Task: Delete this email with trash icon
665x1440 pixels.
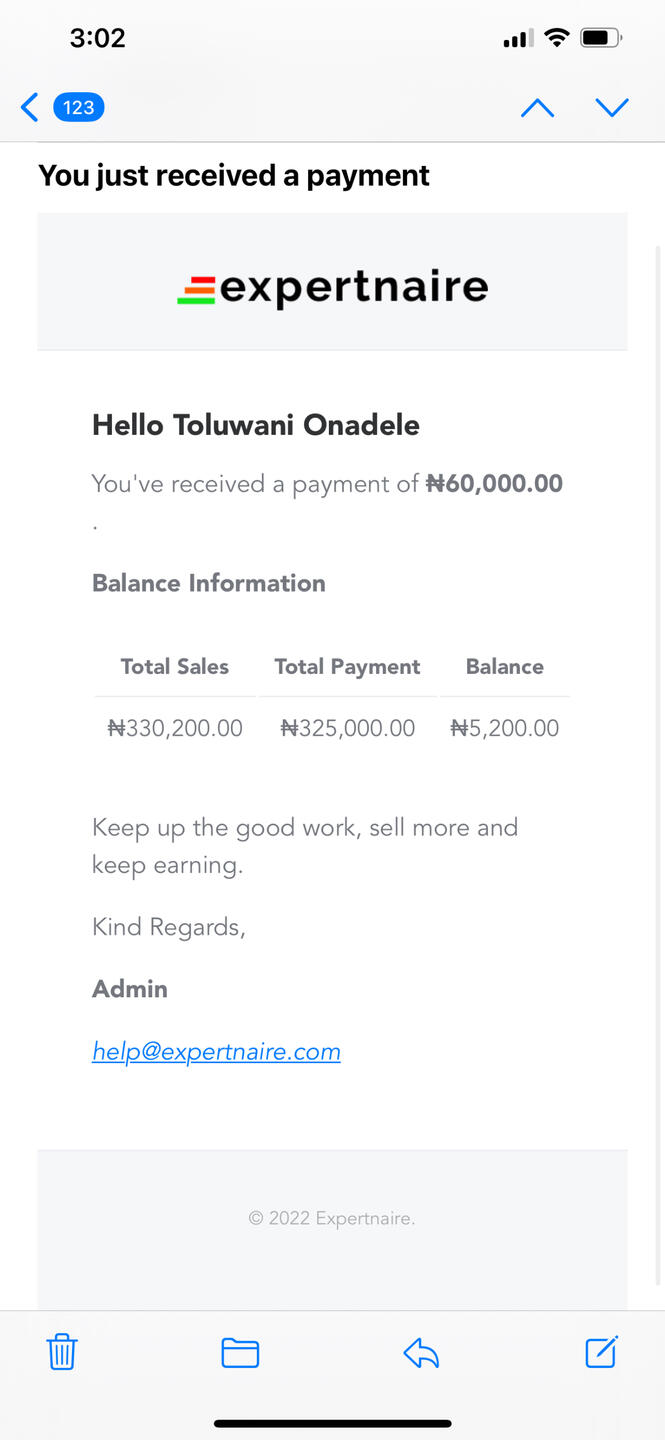Action: (62, 1352)
